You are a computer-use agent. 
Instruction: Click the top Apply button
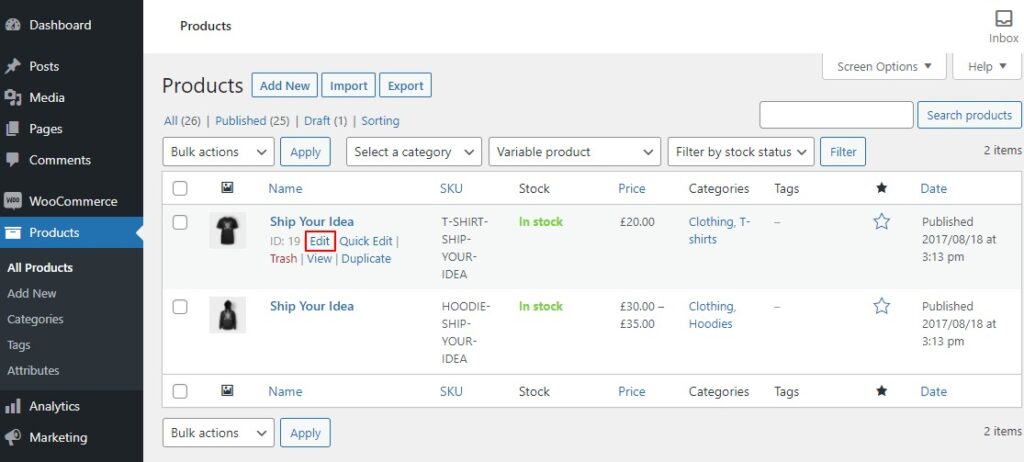(x=306, y=152)
